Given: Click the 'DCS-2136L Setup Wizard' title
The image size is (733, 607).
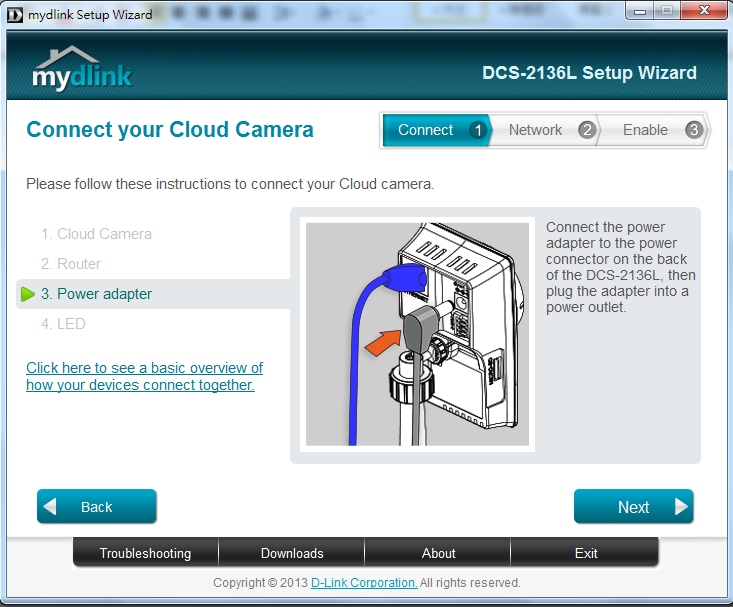Looking at the screenshot, I should (x=589, y=72).
